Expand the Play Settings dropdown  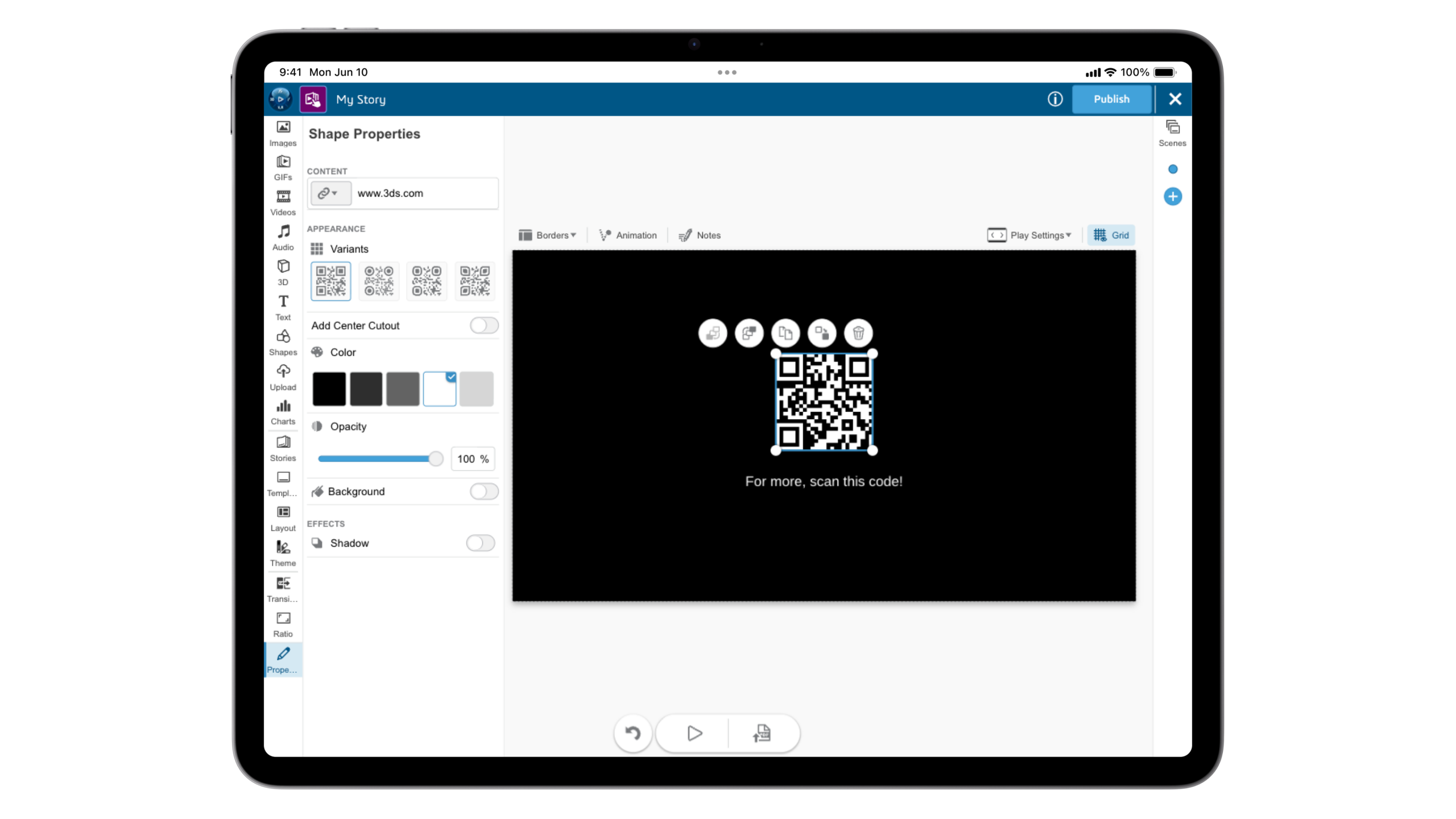pyautogui.click(x=1029, y=235)
